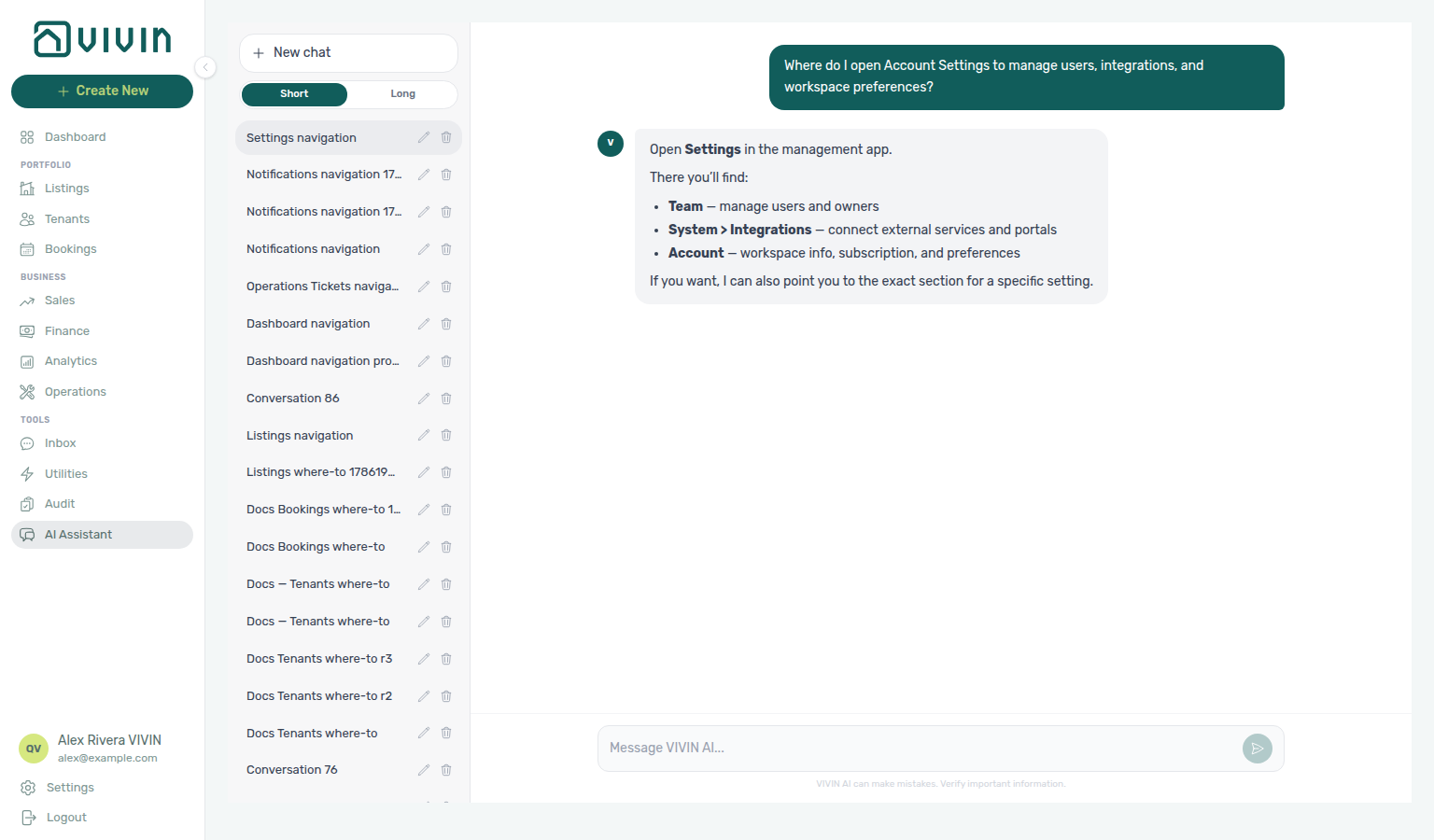Image resolution: width=1434 pixels, height=840 pixels.
Task: Delete Docs Tenants where-to r3 chat
Action: click(x=446, y=659)
